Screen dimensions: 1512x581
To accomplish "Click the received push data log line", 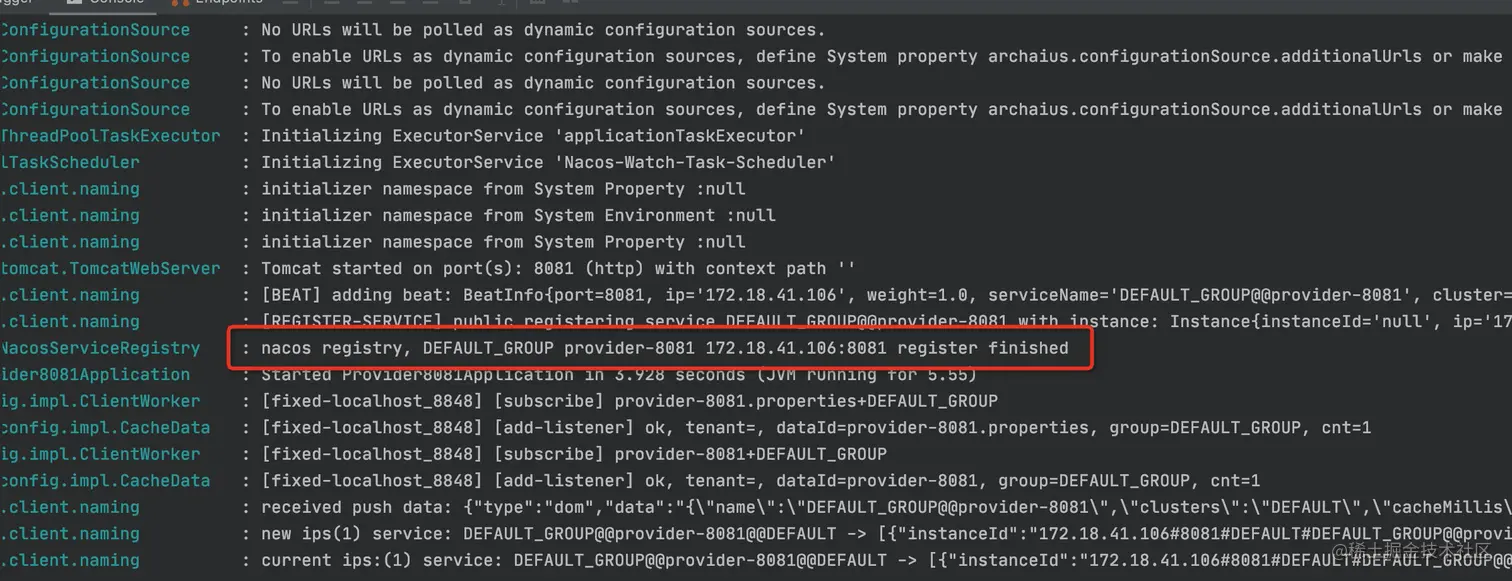I will [x=880, y=507].
